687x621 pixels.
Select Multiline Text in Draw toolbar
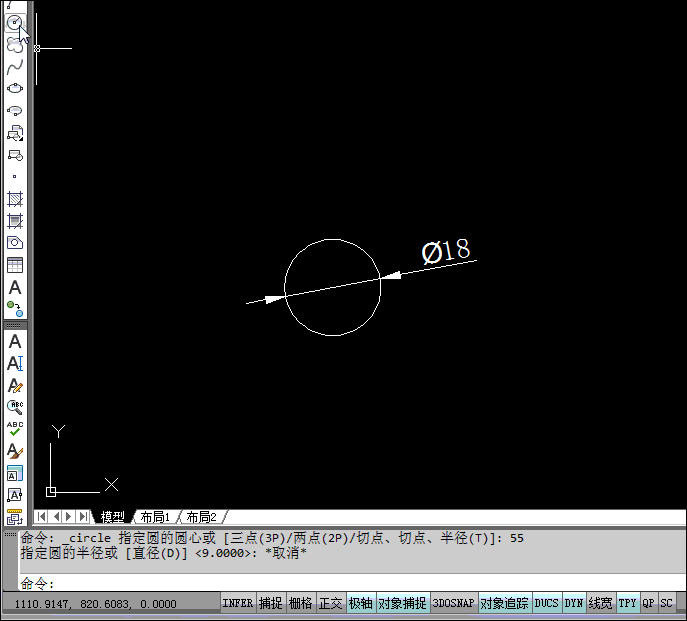15,287
